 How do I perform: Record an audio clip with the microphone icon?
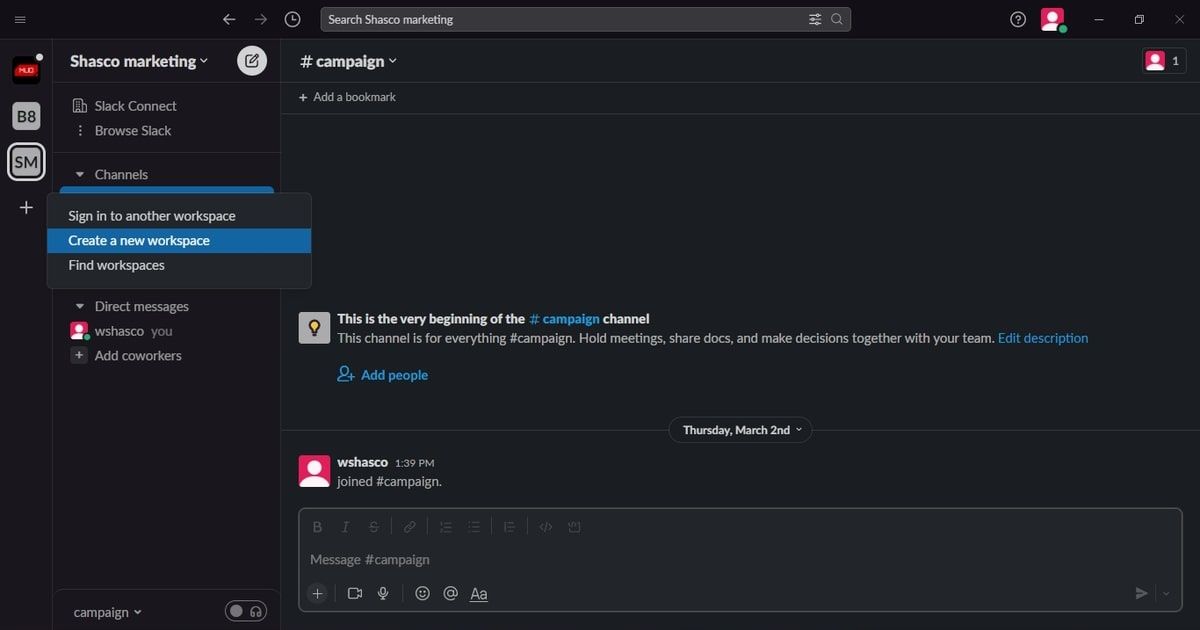click(383, 593)
